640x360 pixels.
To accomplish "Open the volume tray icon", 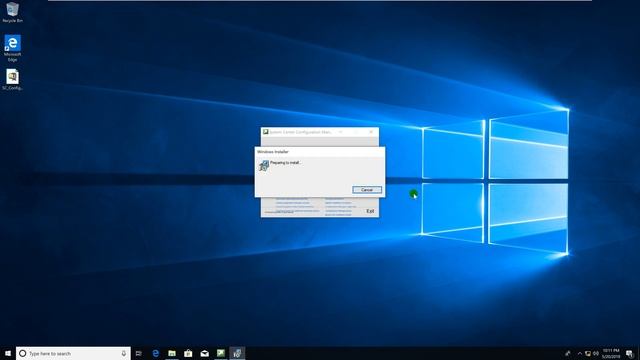I will pos(596,353).
